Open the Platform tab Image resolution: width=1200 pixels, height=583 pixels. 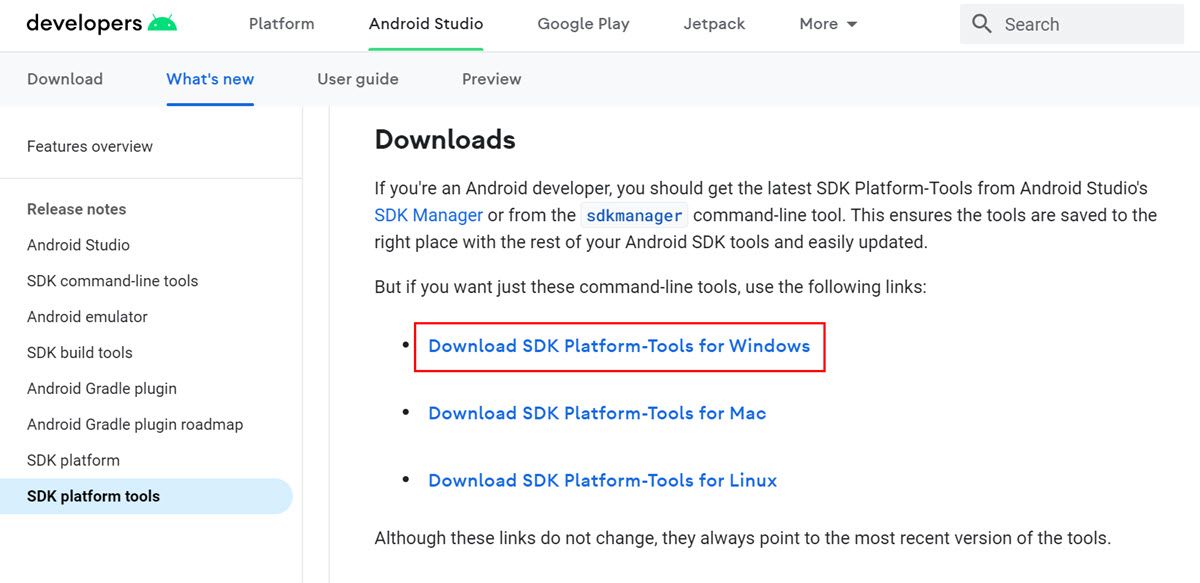tap(281, 24)
